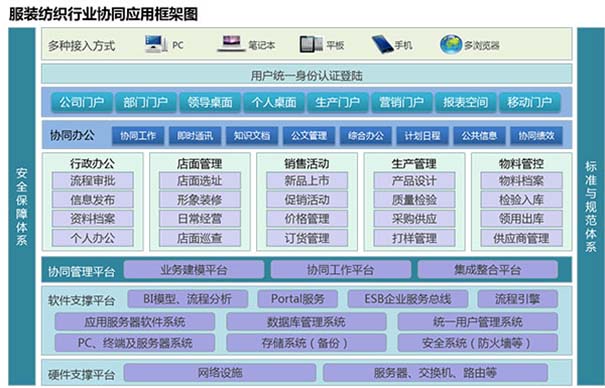Click the 用户统一身份认证登陆 bar
The height and width of the screenshot is (388, 605).
(307, 74)
